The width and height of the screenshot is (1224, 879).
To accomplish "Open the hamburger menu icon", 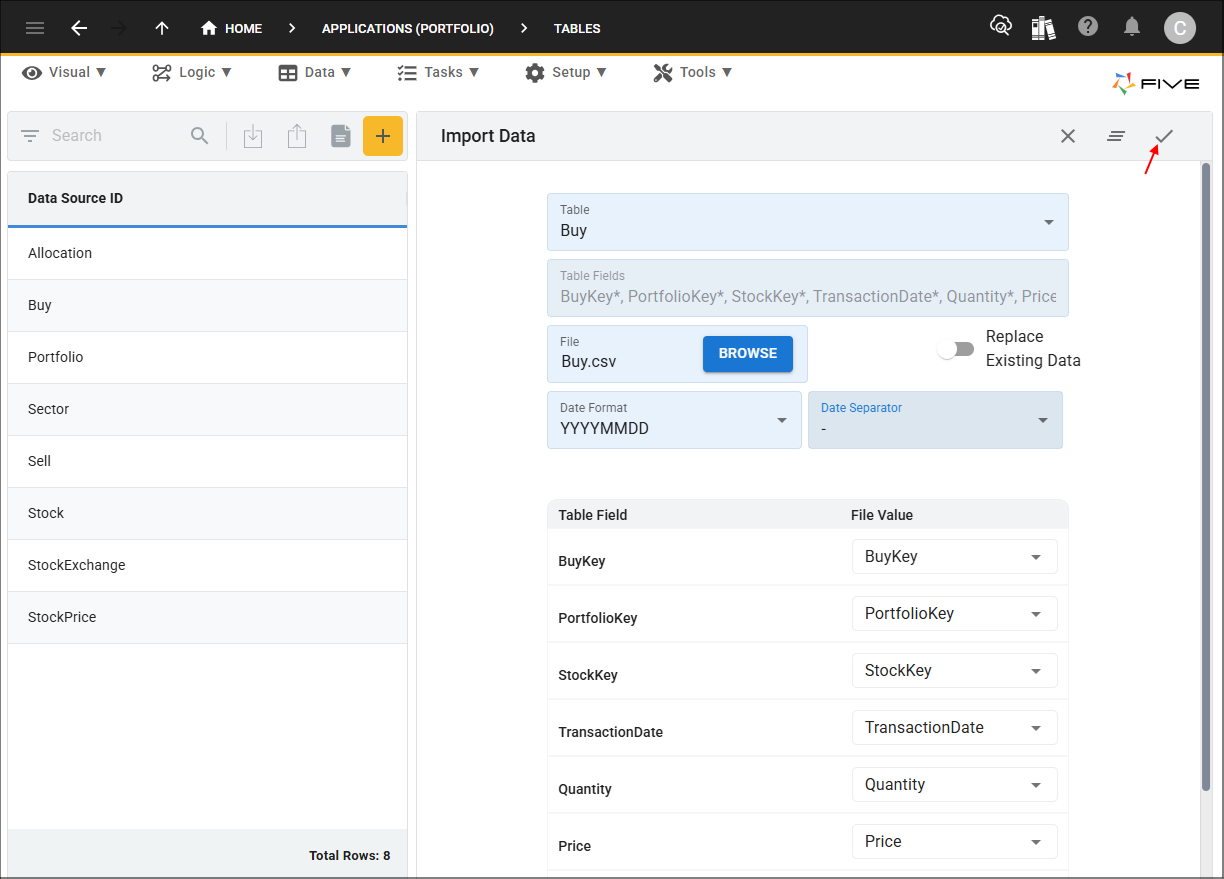I will point(35,28).
